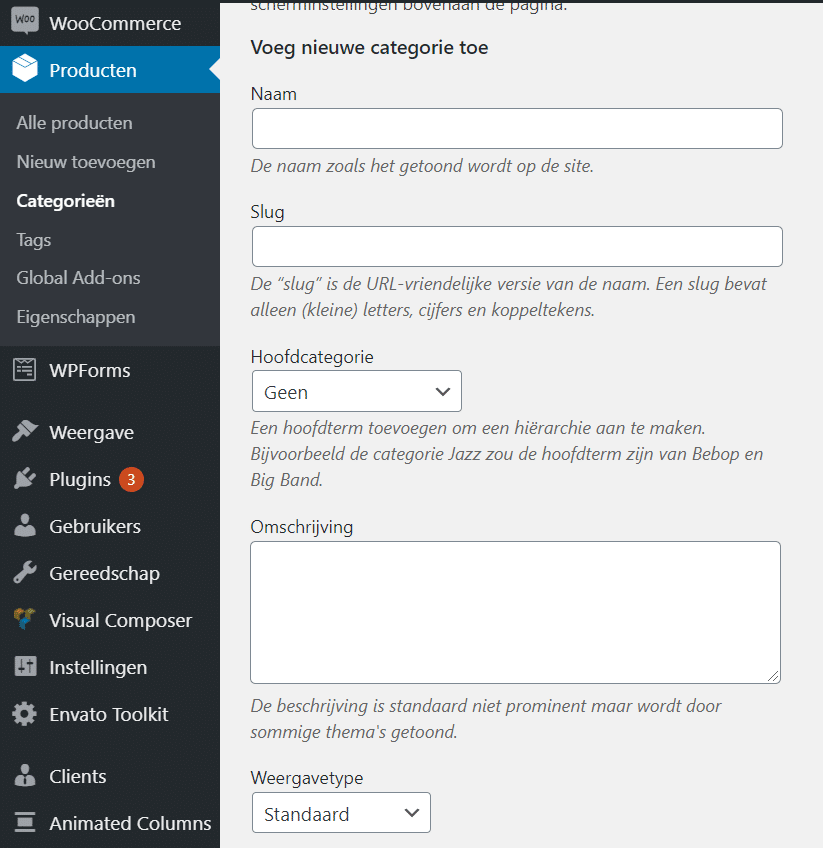This screenshot has height=848, width=823.
Task: Click into the Slug input field
Action: point(517,247)
